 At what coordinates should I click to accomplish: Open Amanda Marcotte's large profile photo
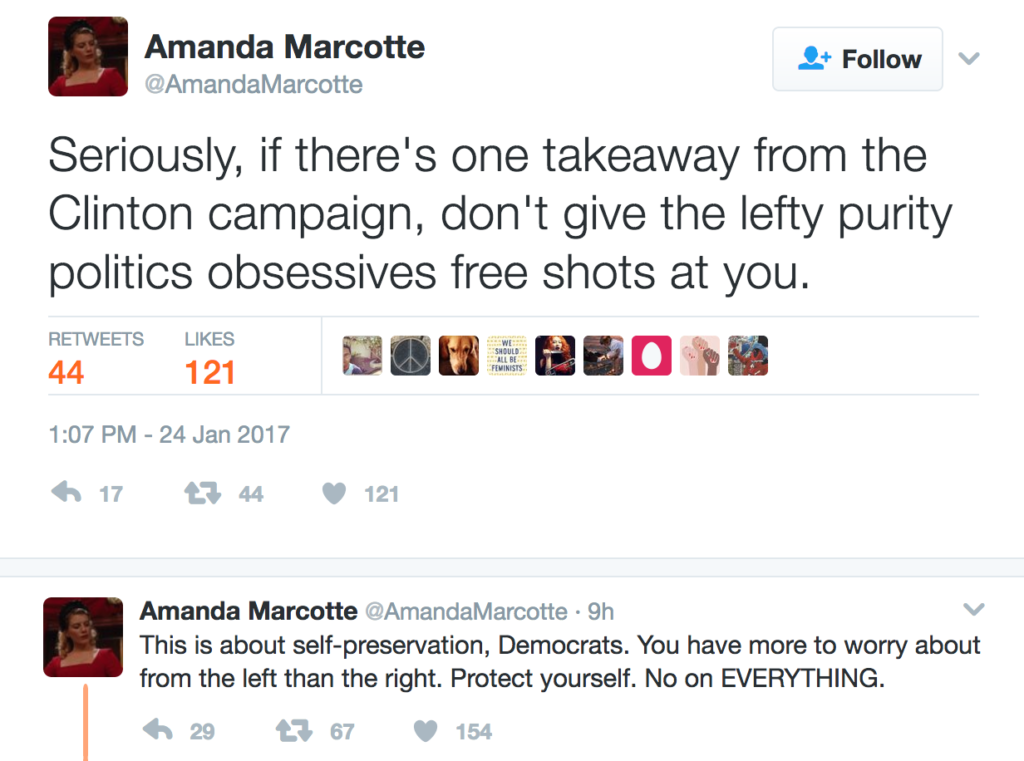point(88,57)
